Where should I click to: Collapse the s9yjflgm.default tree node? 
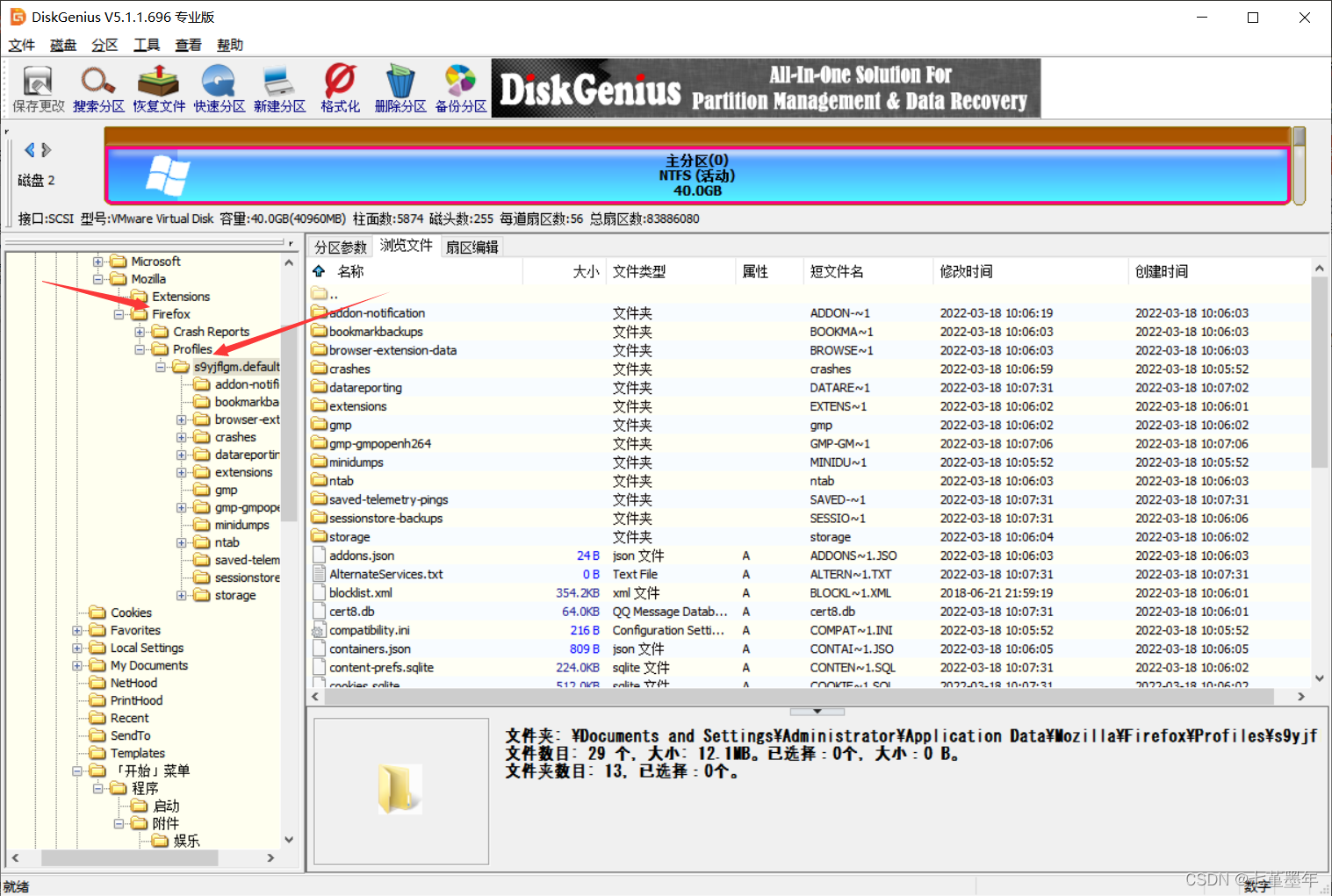(x=161, y=367)
